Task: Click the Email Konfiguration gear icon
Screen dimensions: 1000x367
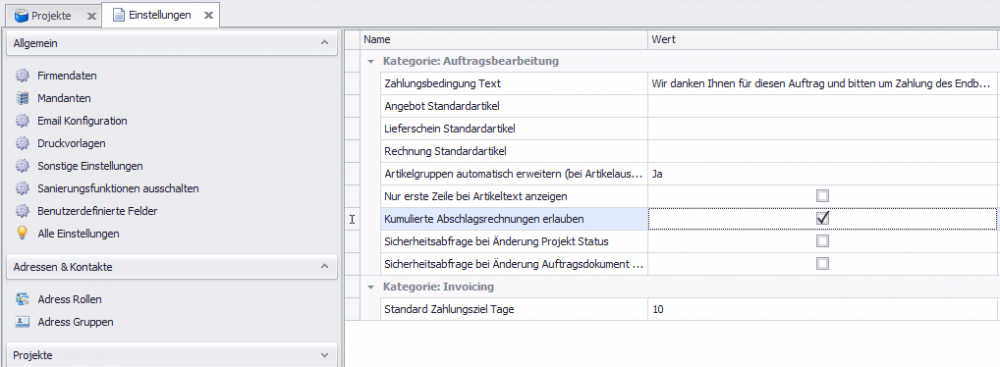Action: [x=22, y=121]
